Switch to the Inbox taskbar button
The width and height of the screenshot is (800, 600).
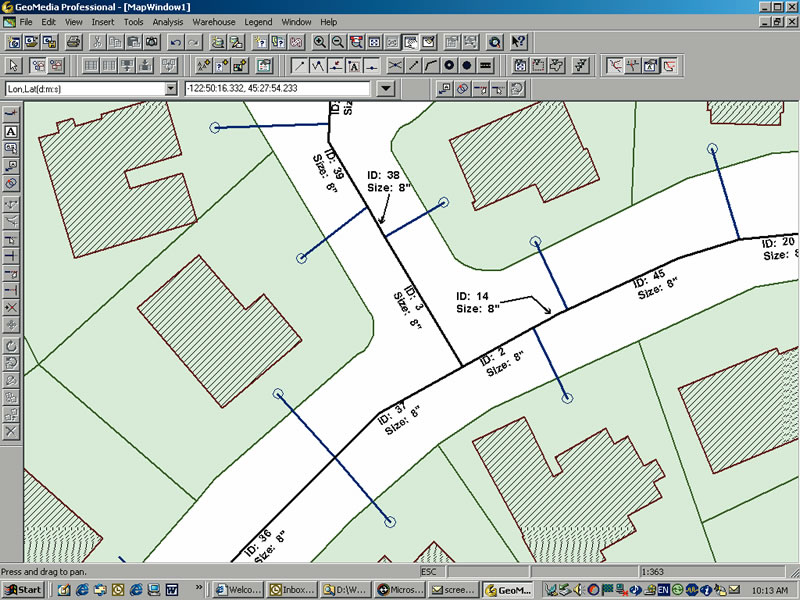[x=292, y=590]
